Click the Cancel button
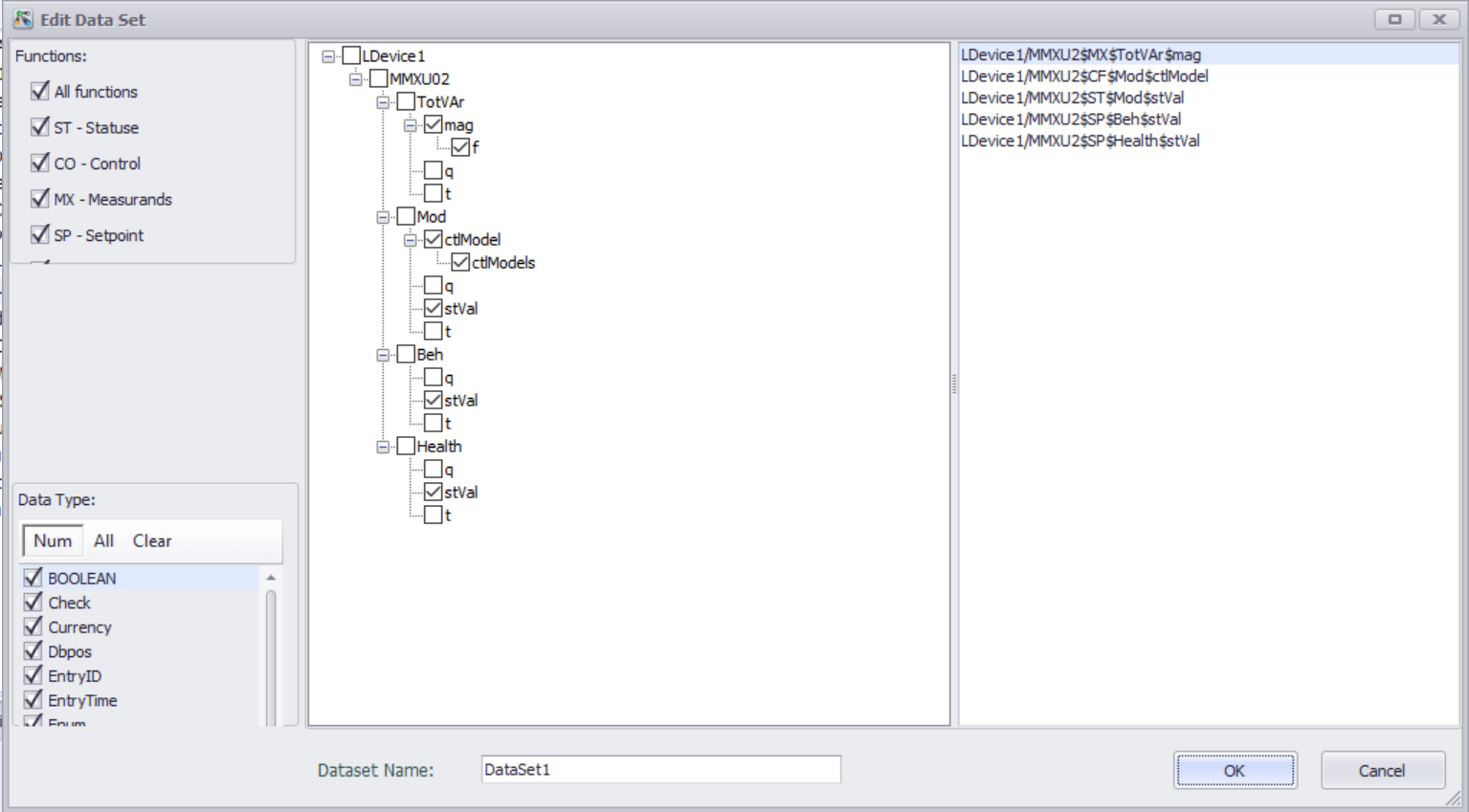This screenshot has height=812, width=1469. pos(1381,771)
